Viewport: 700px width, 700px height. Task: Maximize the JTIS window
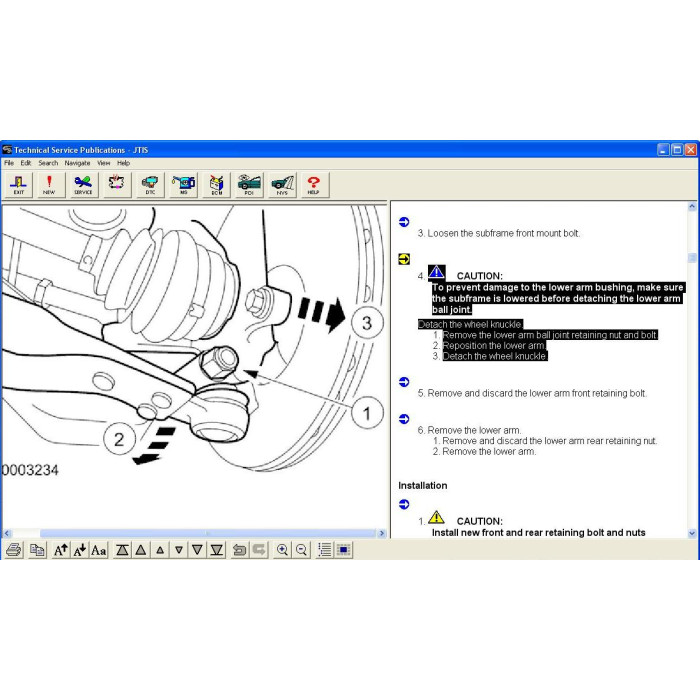677,150
